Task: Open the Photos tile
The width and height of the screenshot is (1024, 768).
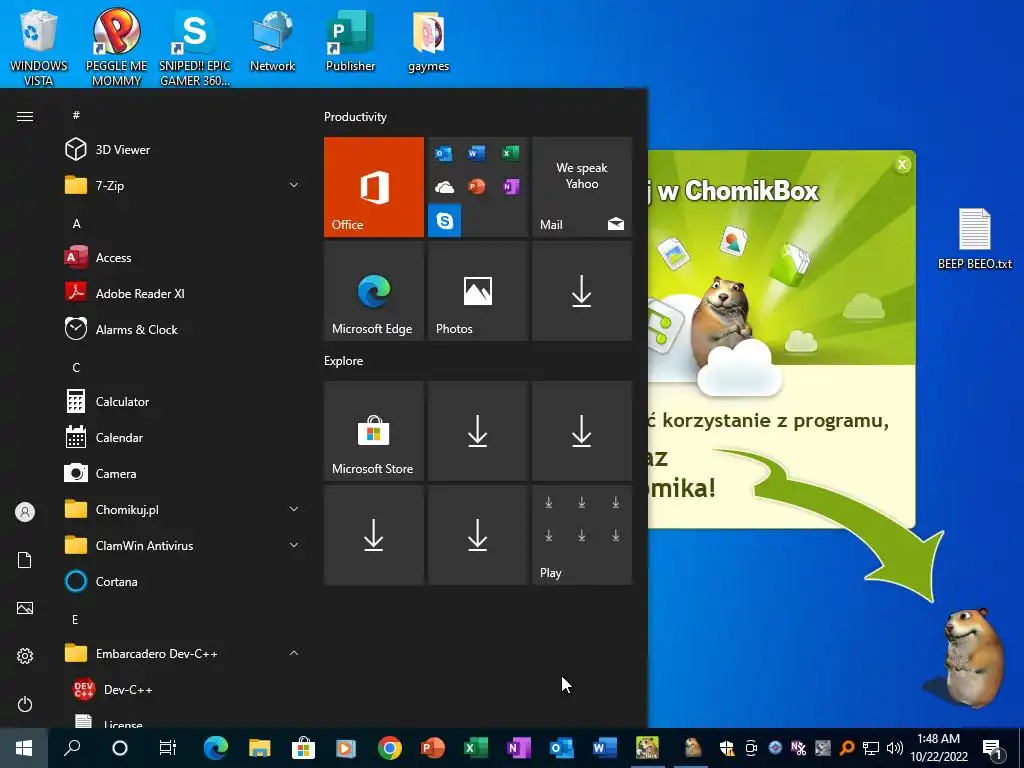Action: pos(477,291)
